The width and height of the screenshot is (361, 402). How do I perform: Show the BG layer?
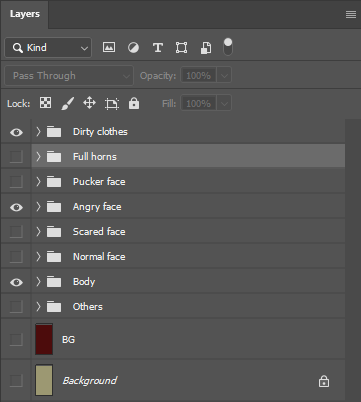(16, 340)
